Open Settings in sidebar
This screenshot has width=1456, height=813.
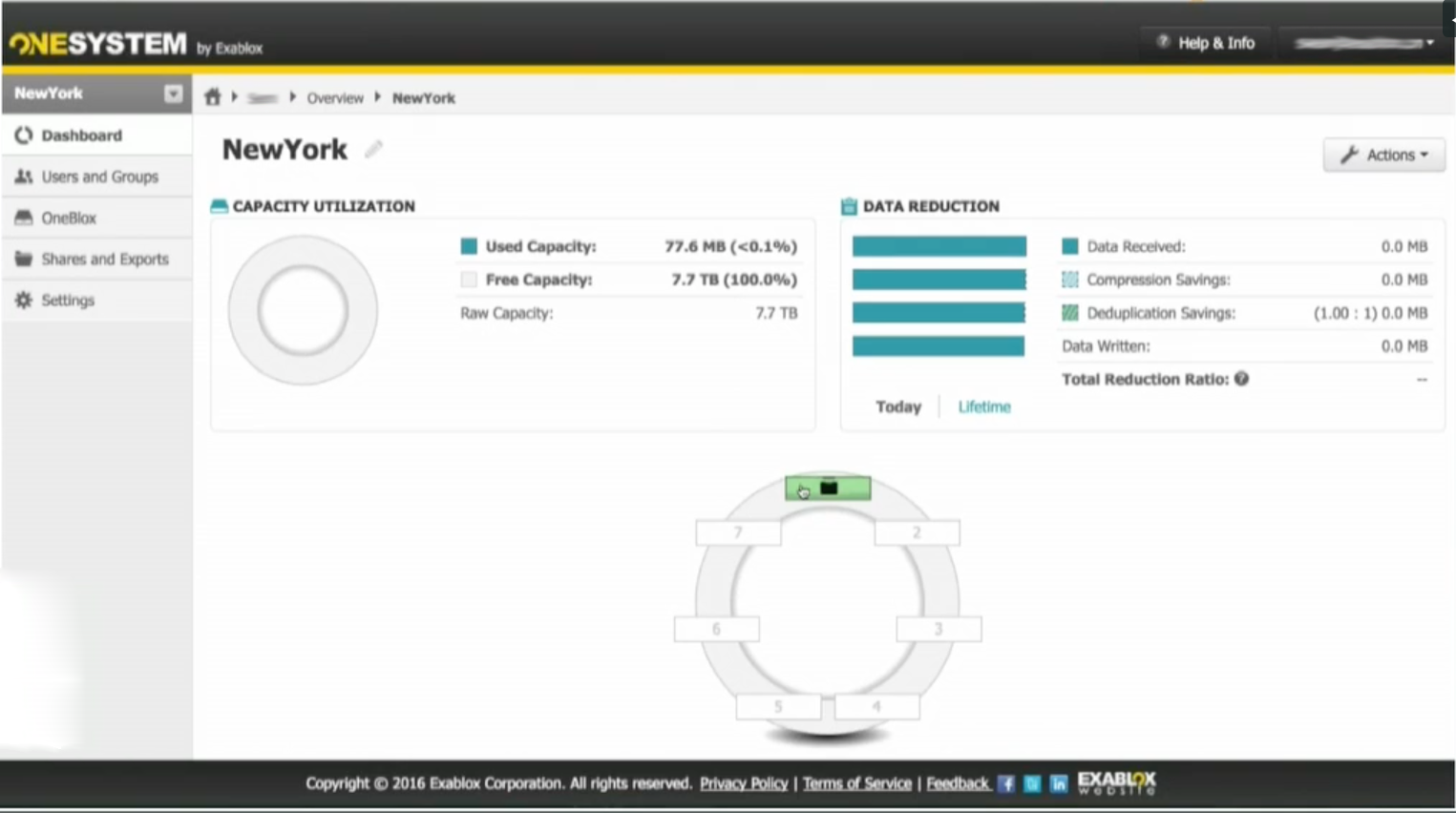tap(96, 300)
